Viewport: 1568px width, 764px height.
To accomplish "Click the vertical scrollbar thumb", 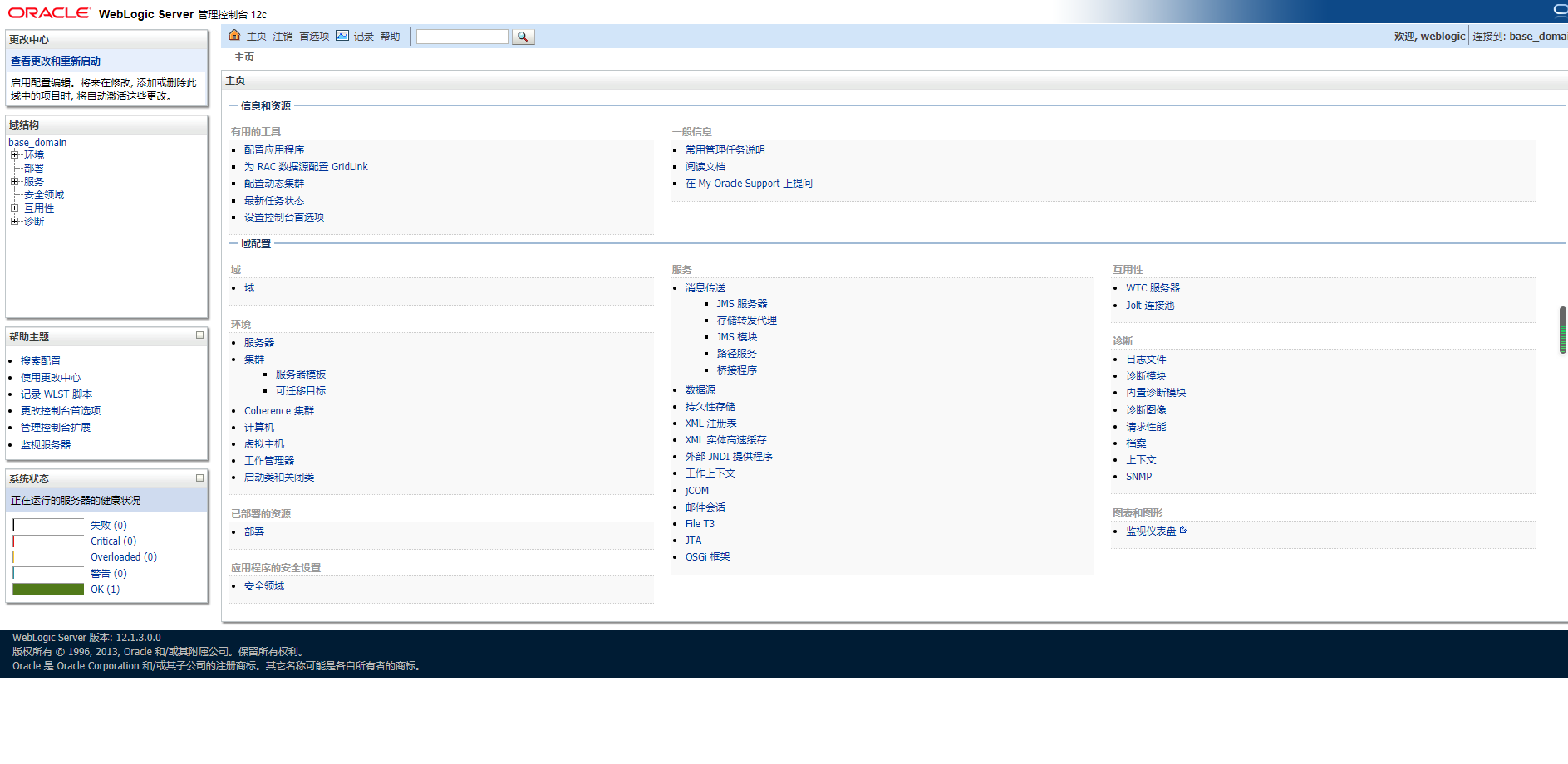I will pyautogui.click(x=1563, y=331).
